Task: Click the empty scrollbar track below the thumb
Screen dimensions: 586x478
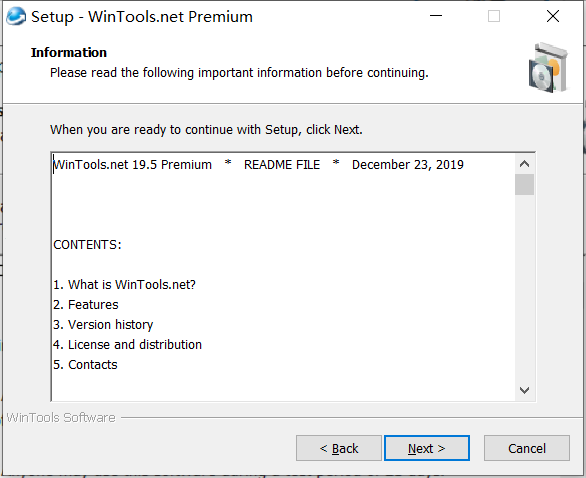Action: point(524,288)
